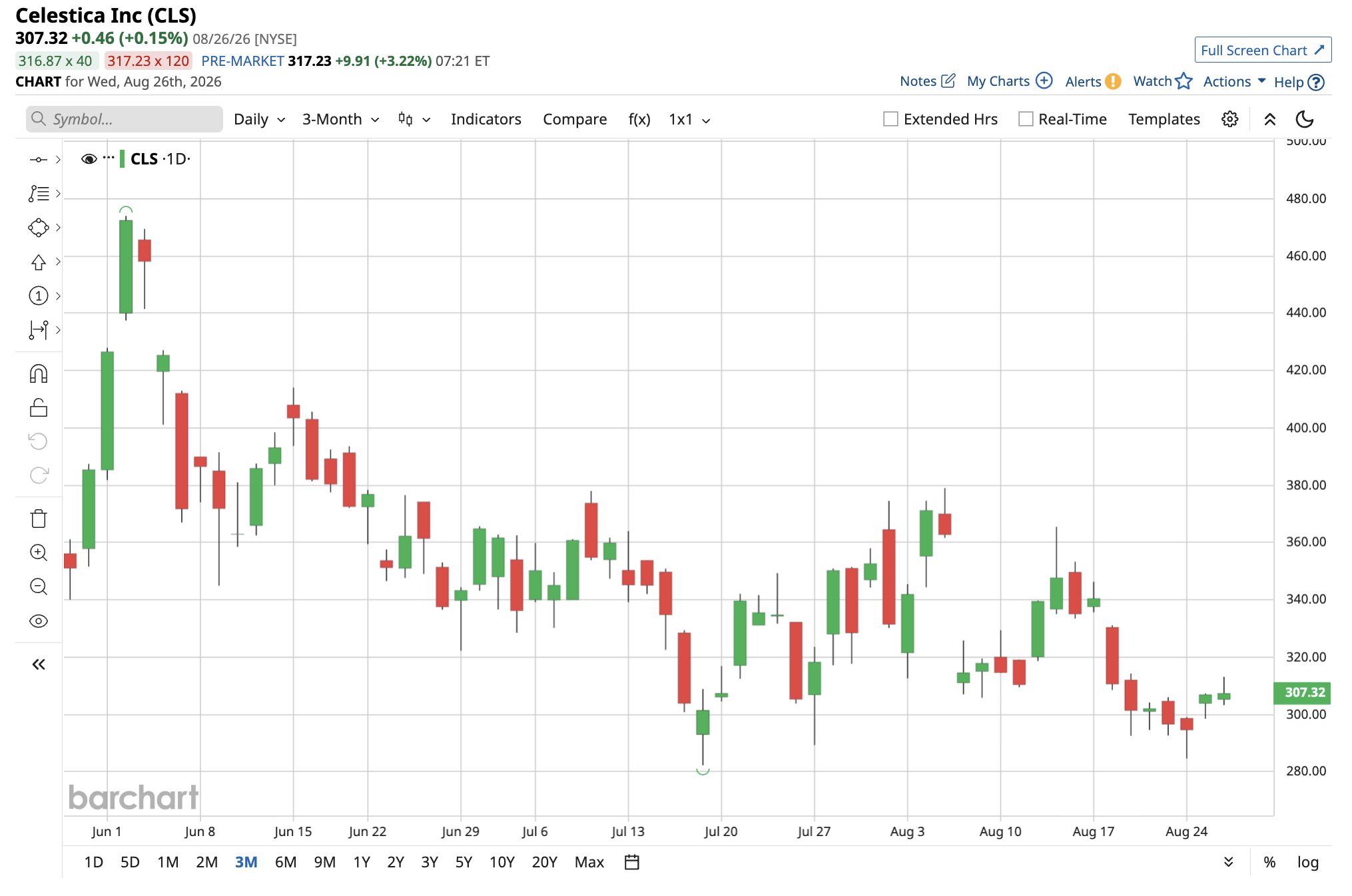Expand the line tool submenu chevron
Image resolution: width=1352 pixels, height=896 pixels.
click(58, 160)
